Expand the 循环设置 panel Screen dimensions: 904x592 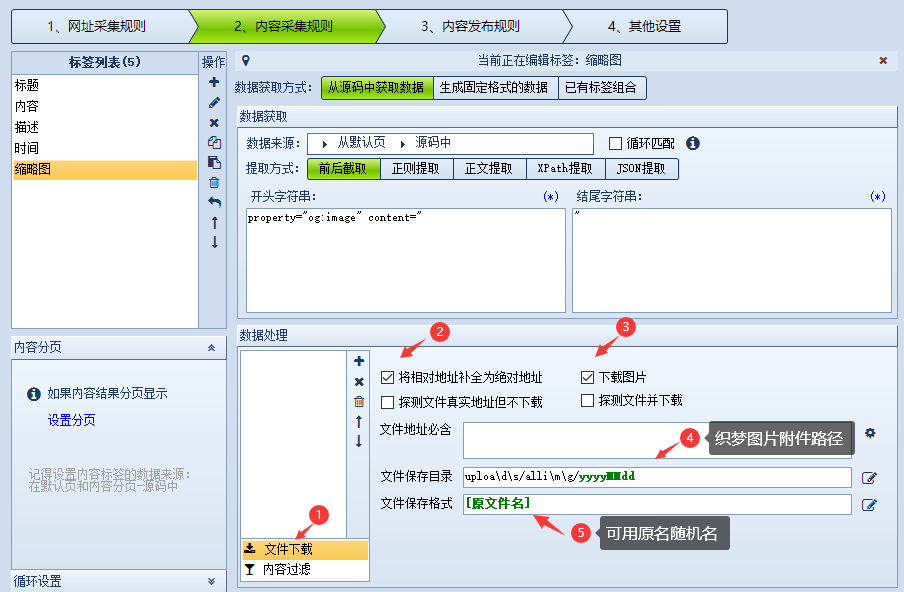211,581
